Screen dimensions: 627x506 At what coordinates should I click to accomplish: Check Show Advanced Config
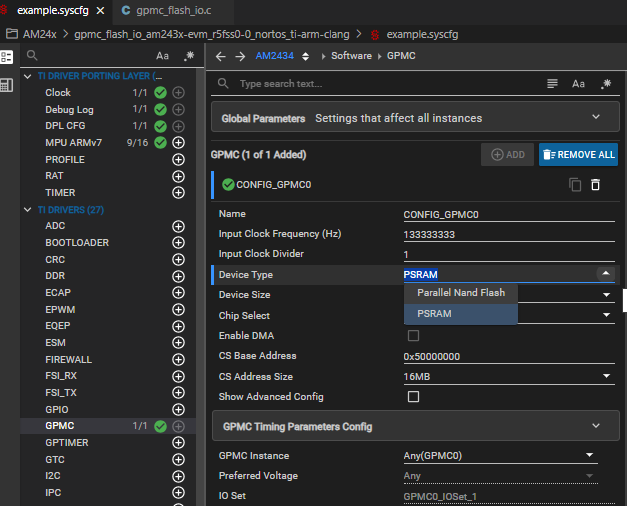coord(413,397)
